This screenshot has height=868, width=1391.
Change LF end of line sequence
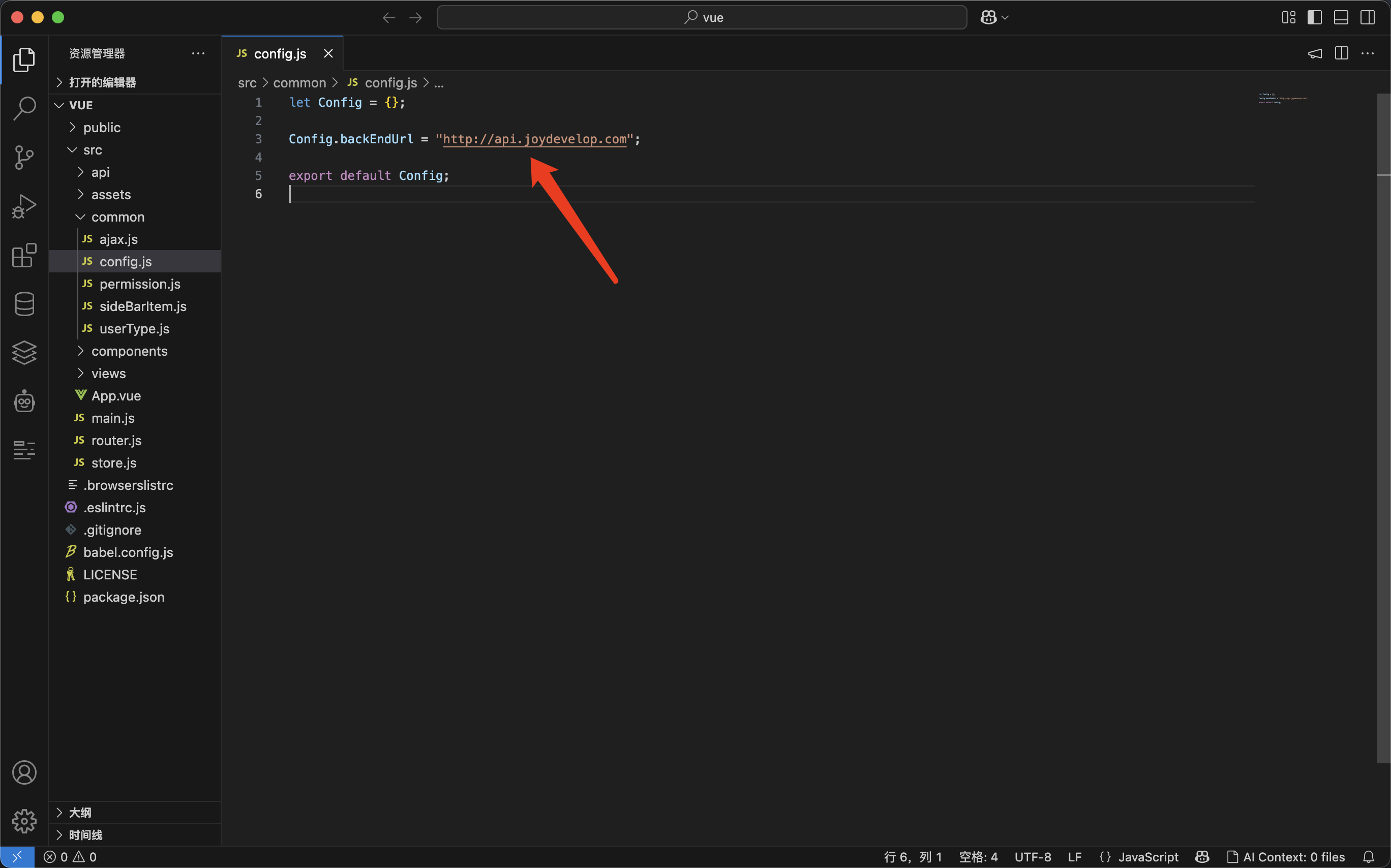point(1075,856)
